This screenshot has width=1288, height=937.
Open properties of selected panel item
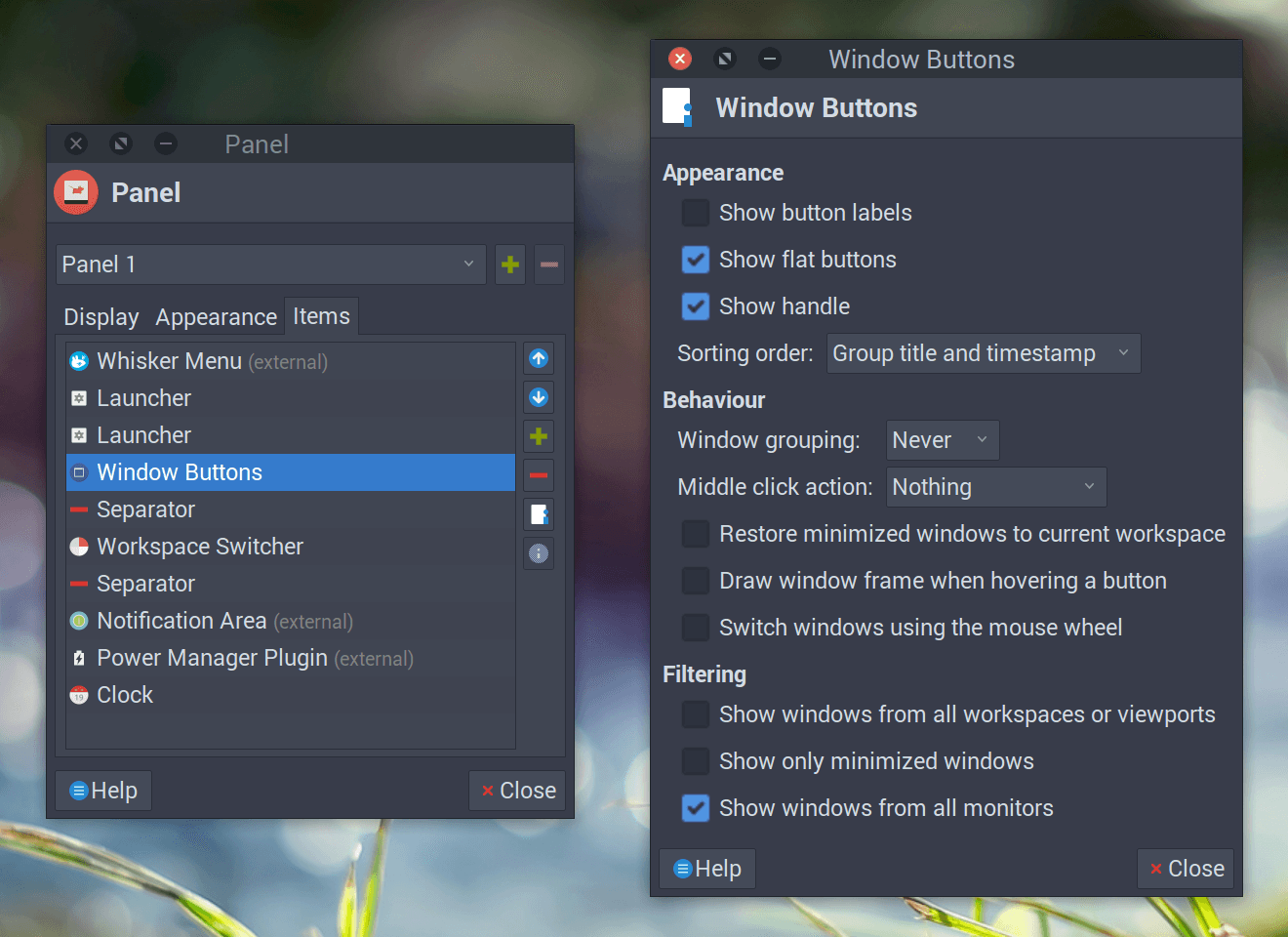539,514
